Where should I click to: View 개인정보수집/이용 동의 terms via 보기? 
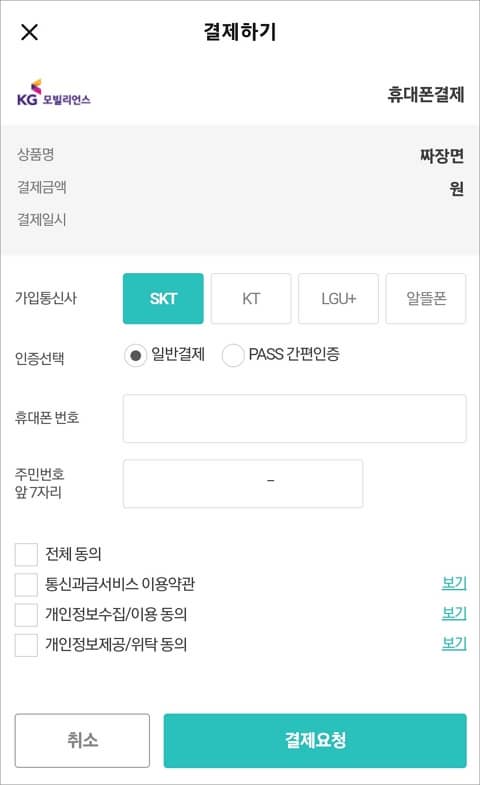[454, 613]
